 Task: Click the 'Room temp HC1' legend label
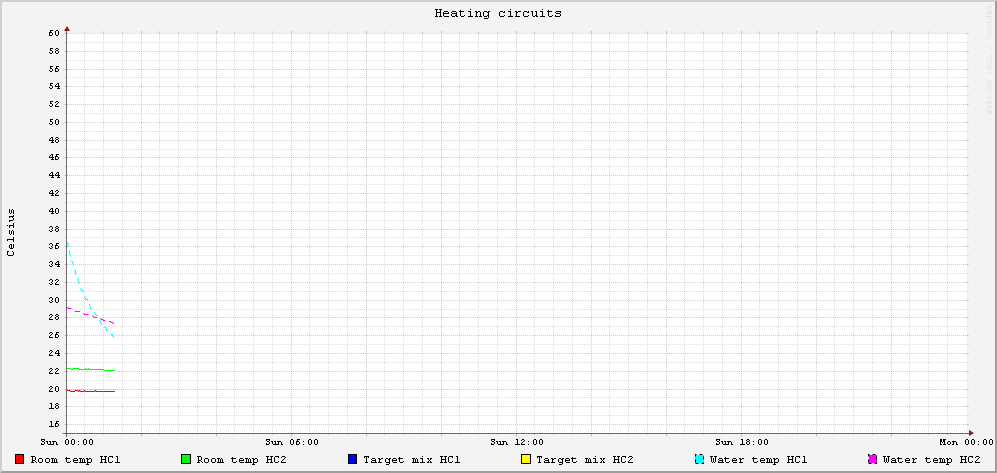coord(76,460)
